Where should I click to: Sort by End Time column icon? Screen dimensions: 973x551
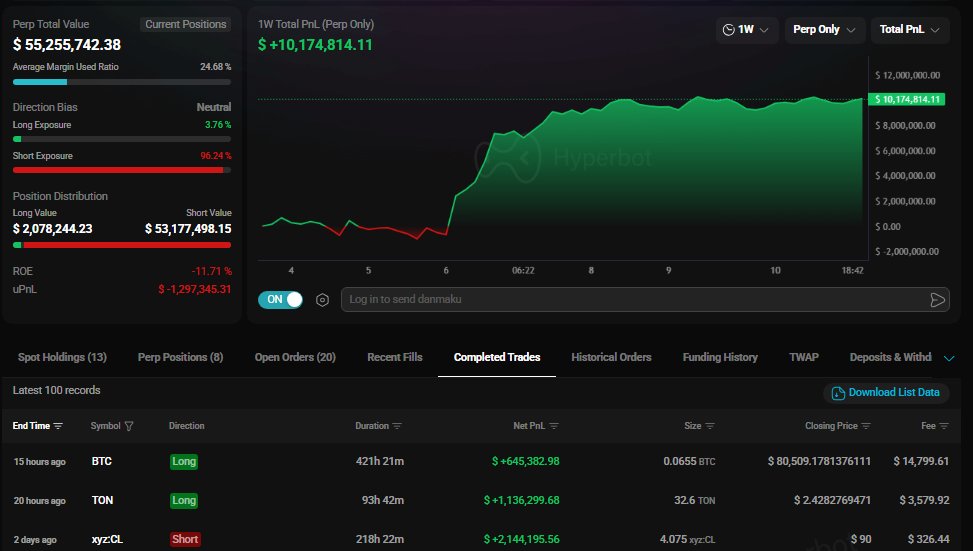pos(58,426)
